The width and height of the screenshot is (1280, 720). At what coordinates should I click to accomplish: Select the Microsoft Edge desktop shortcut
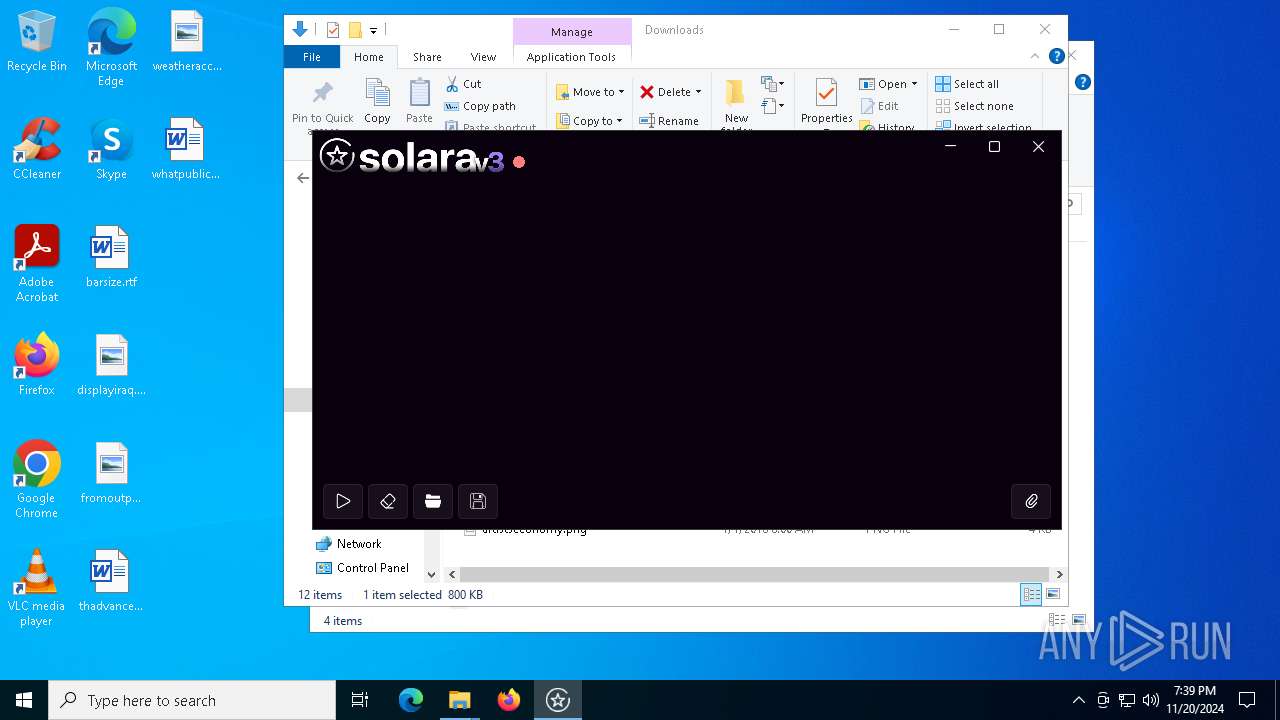(x=111, y=49)
